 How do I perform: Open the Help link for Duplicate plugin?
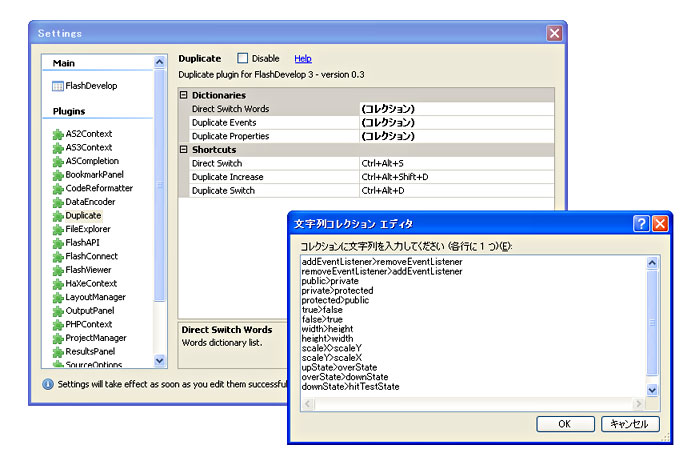(303, 58)
